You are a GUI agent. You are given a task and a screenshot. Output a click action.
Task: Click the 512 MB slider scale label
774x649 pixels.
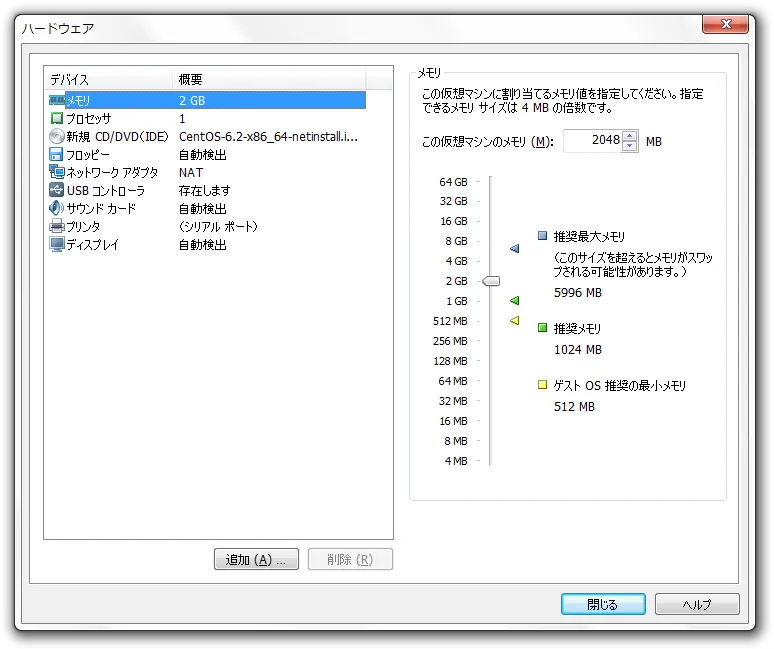tap(450, 321)
